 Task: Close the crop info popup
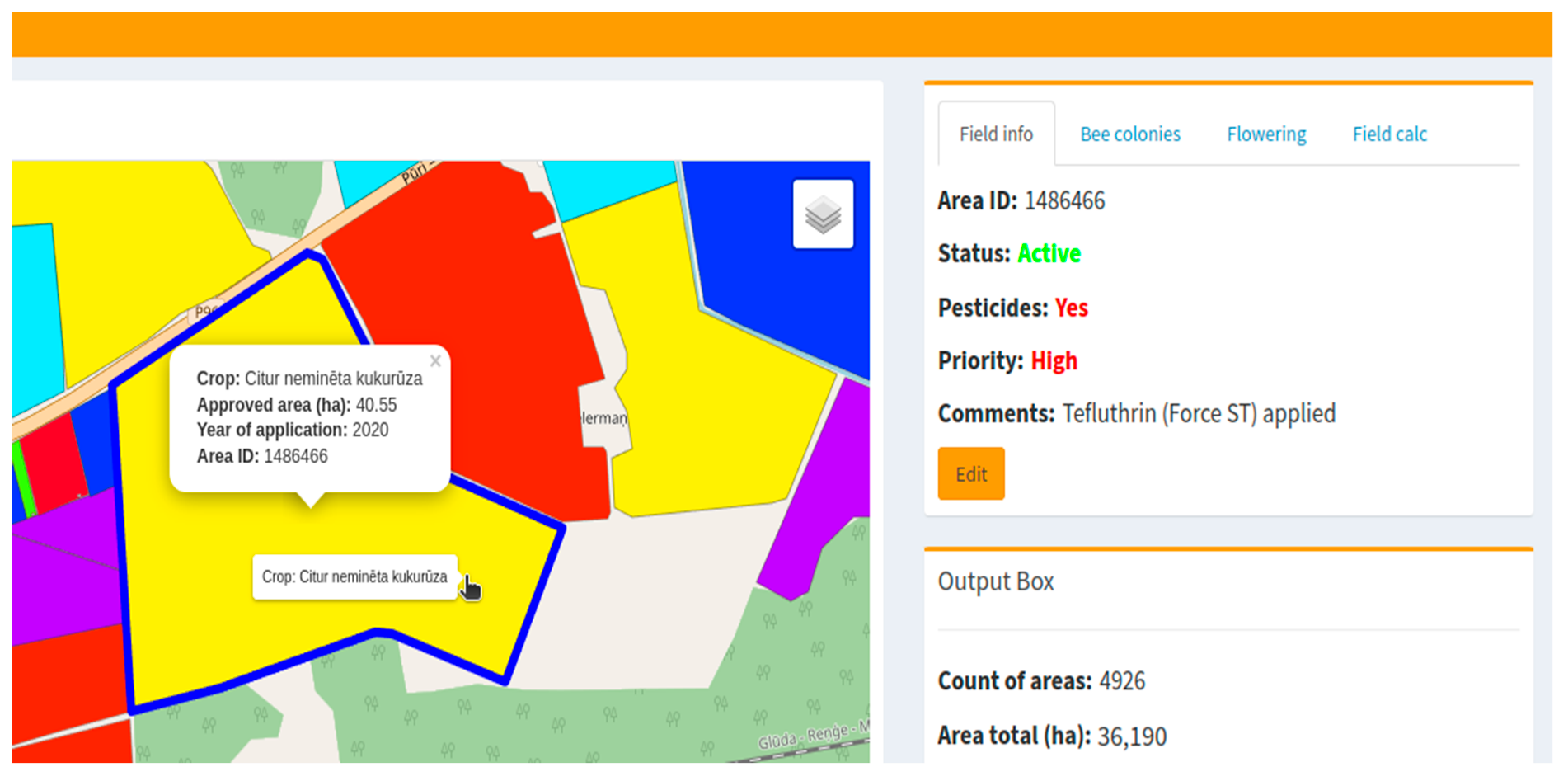[435, 361]
